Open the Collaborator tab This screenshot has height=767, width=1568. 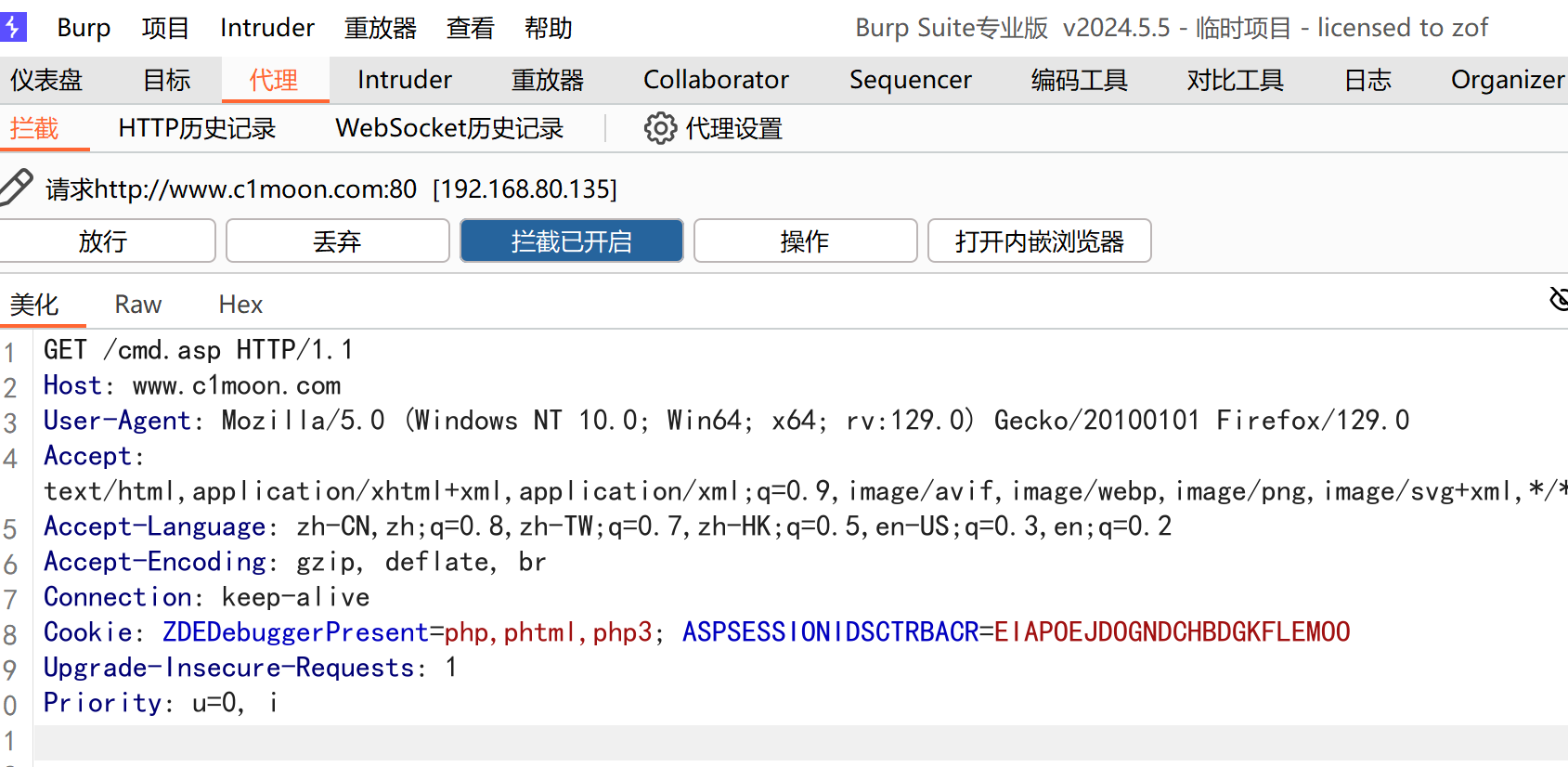click(x=716, y=80)
